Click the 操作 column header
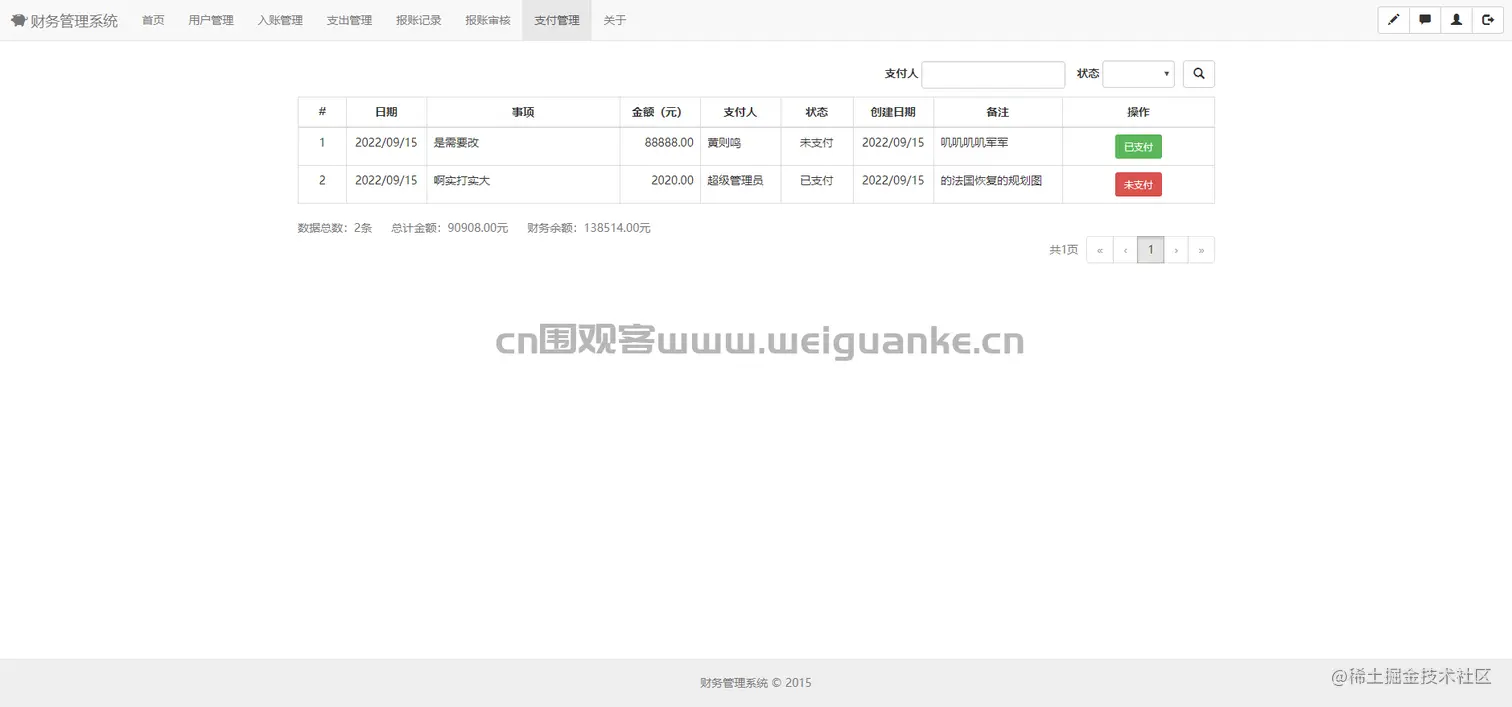This screenshot has width=1512, height=707. pos(1138,112)
